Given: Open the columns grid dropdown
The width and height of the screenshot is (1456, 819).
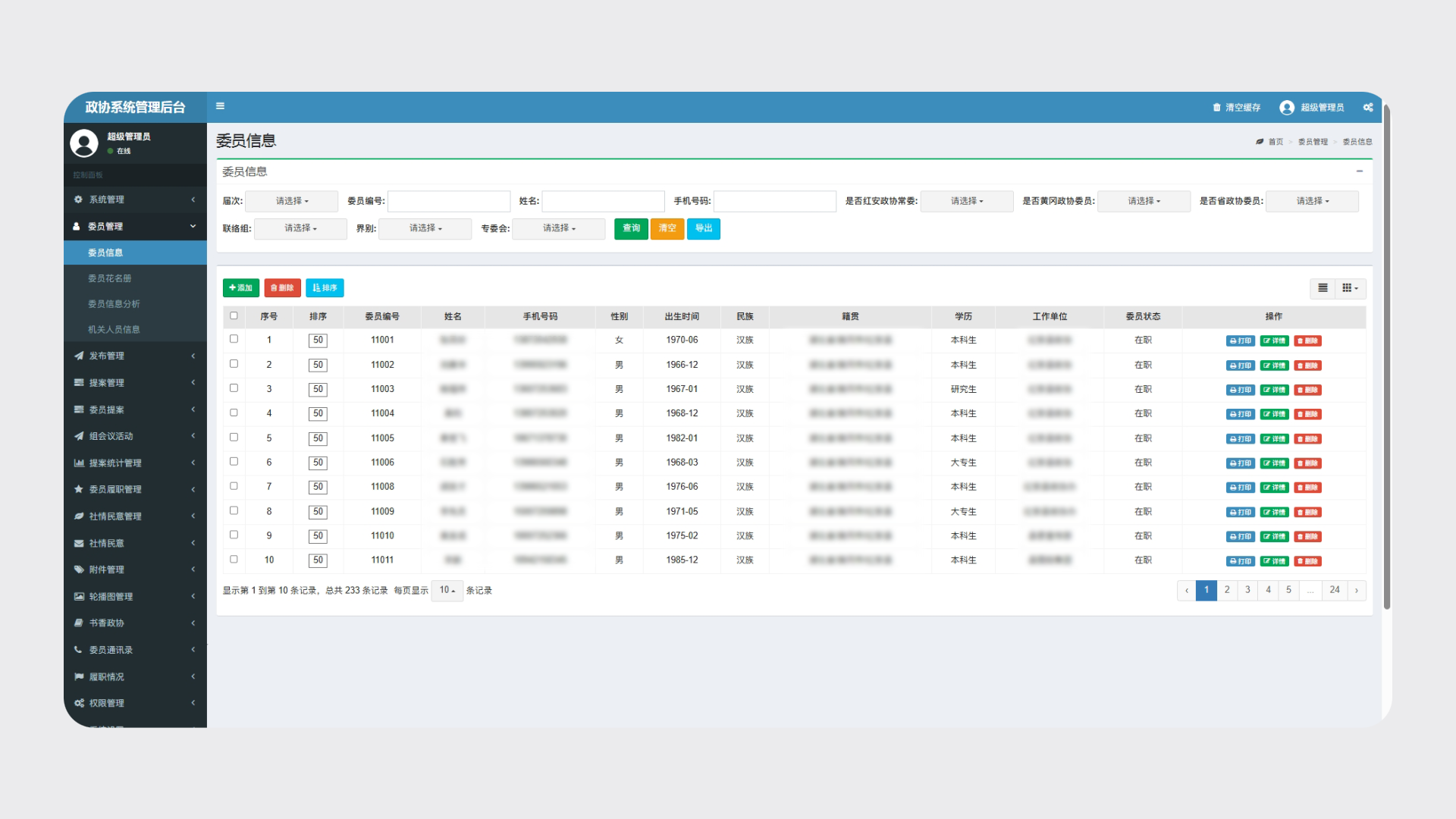Looking at the screenshot, I should coord(1351,288).
